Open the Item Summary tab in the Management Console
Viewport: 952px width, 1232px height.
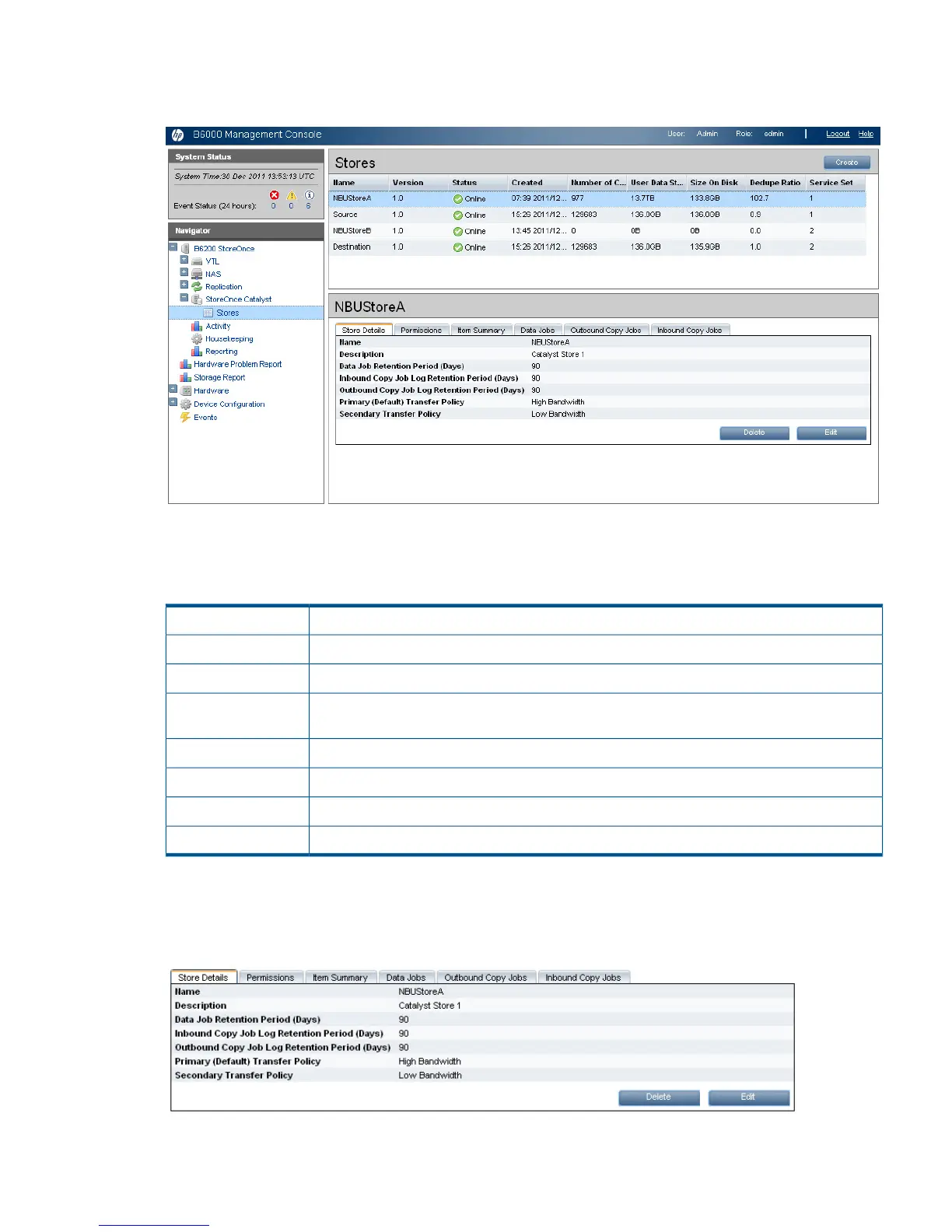481,330
